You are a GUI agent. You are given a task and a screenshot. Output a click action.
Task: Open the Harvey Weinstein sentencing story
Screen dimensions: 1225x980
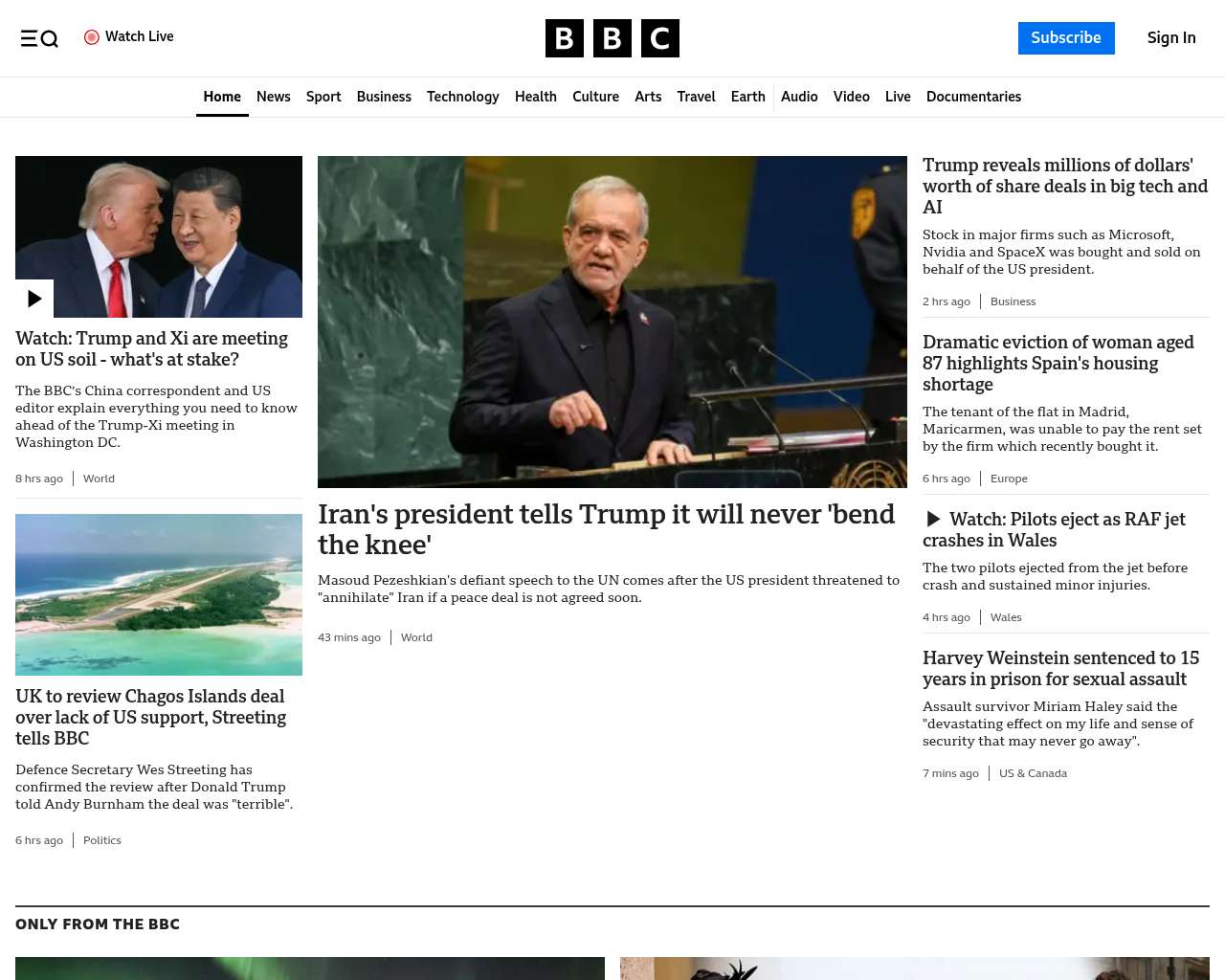1060,668
